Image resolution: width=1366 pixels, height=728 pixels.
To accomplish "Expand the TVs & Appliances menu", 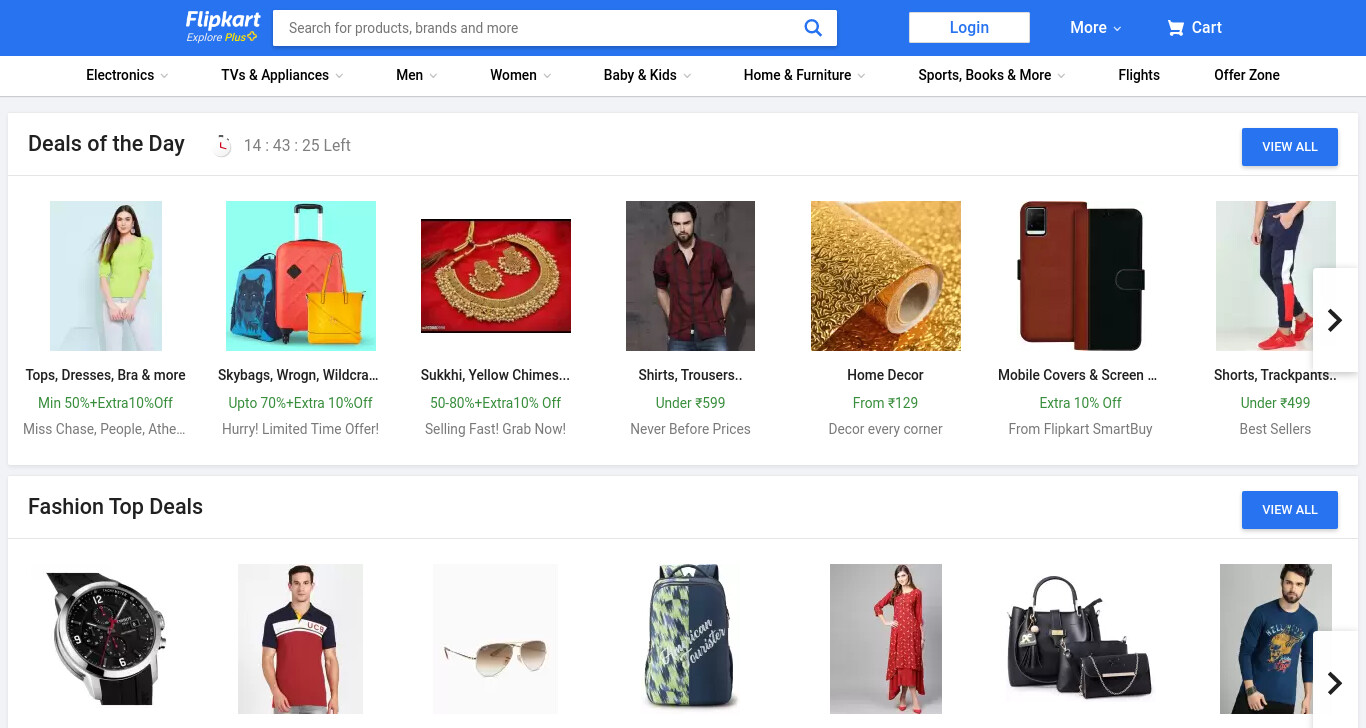I will 282,75.
